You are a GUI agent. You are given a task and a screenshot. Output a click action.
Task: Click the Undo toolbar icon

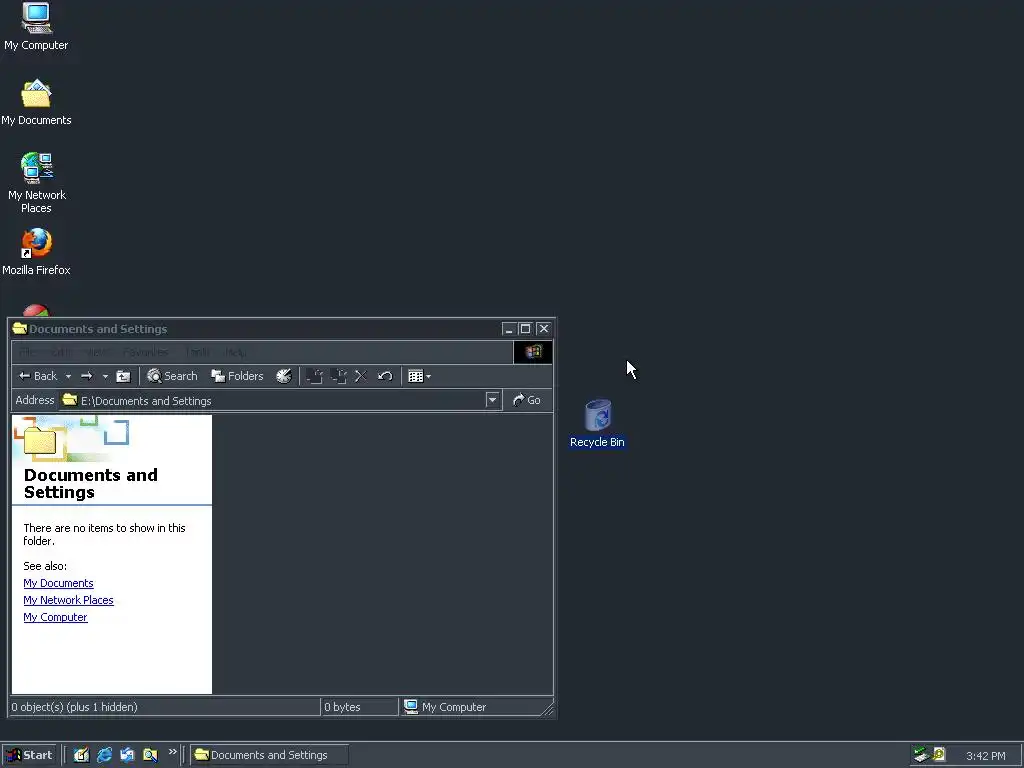385,376
